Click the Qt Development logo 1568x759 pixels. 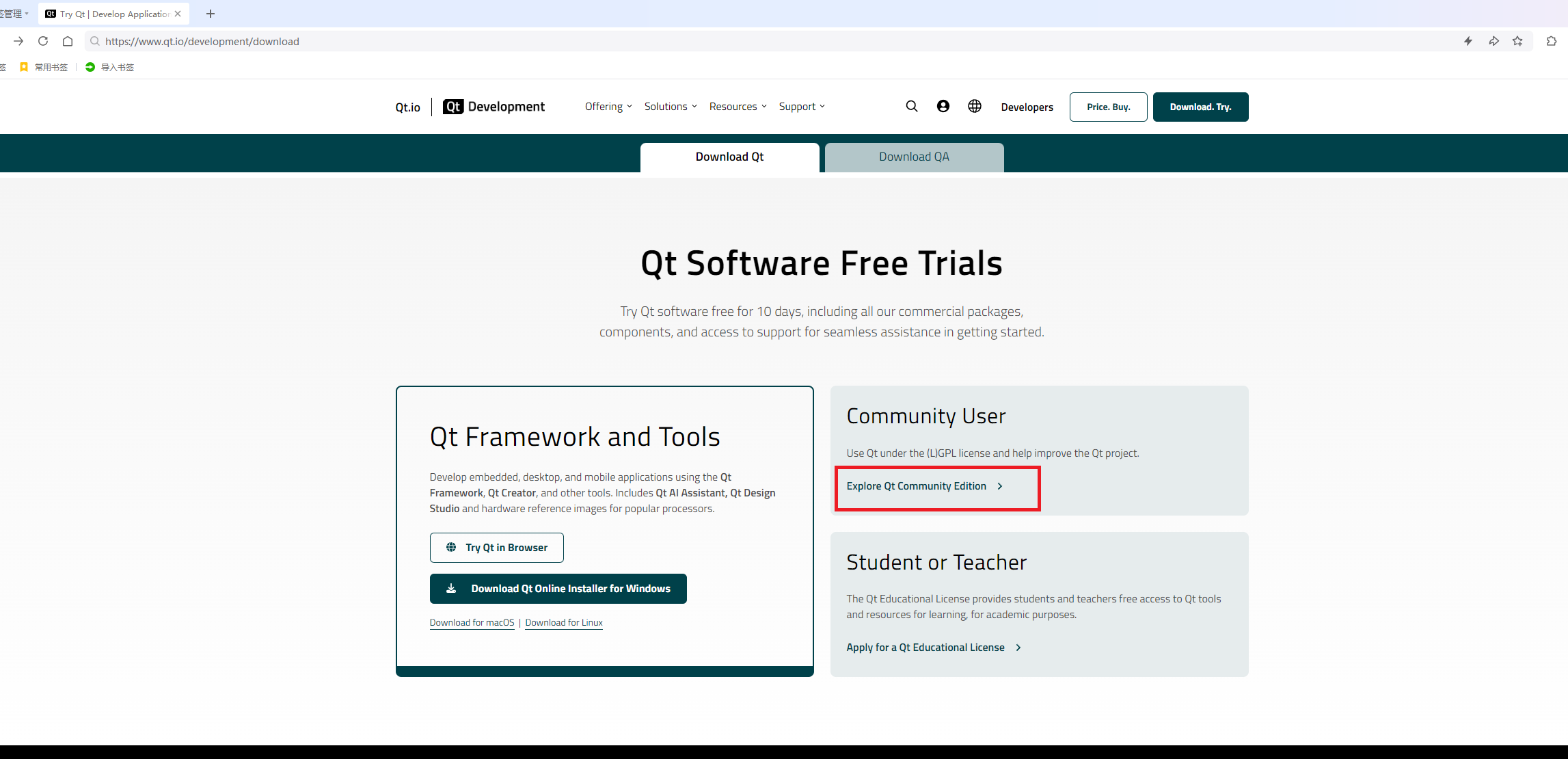494,107
